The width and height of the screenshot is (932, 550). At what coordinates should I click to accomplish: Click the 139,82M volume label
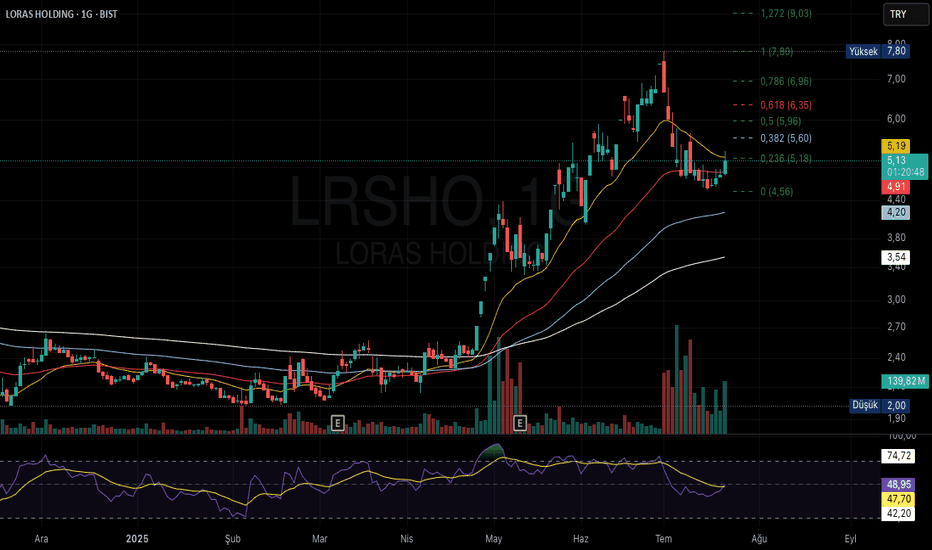coord(905,381)
